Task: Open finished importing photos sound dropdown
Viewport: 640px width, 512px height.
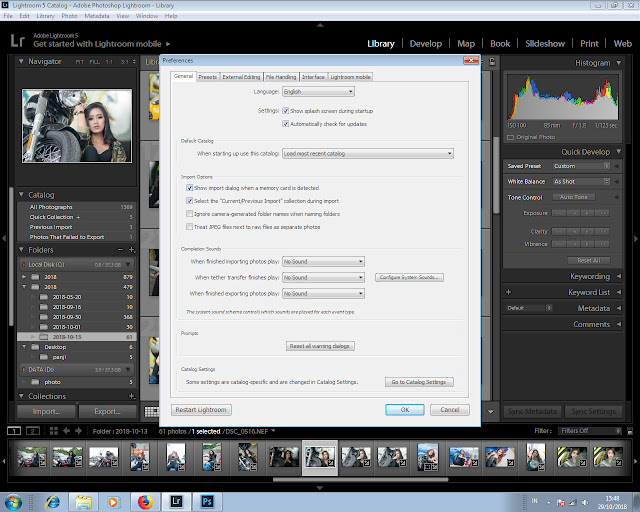Action: point(323,261)
